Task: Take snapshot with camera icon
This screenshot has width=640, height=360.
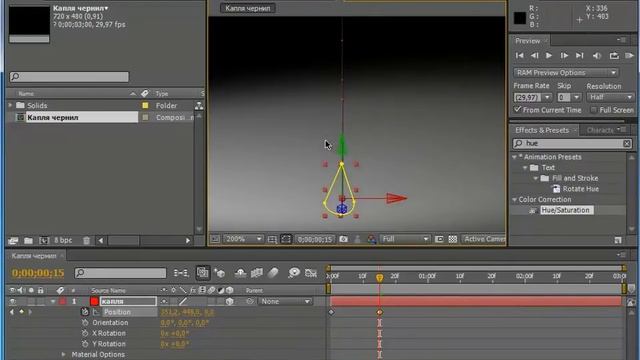Action: pos(344,239)
